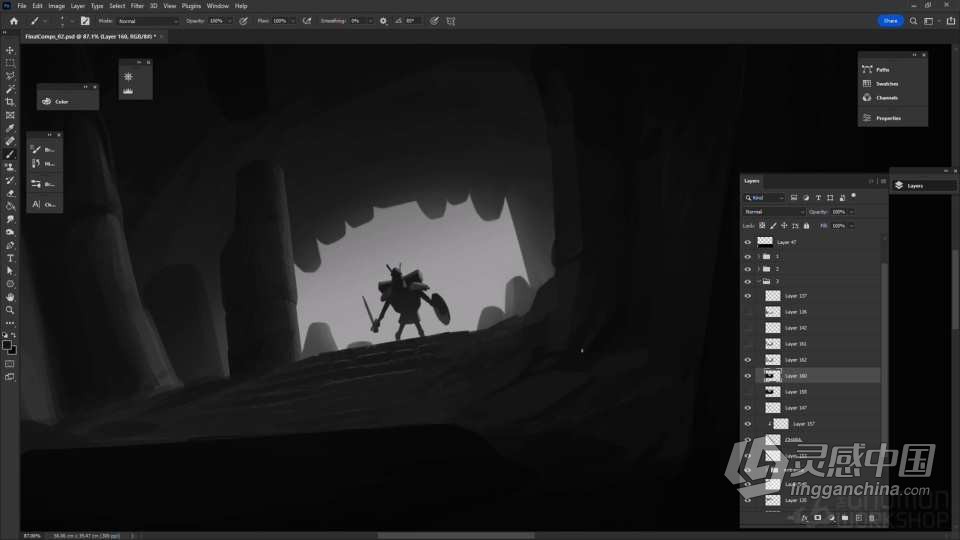Open the layer filter Kind dropdown
This screenshot has height=540, width=960.
[x=764, y=198]
